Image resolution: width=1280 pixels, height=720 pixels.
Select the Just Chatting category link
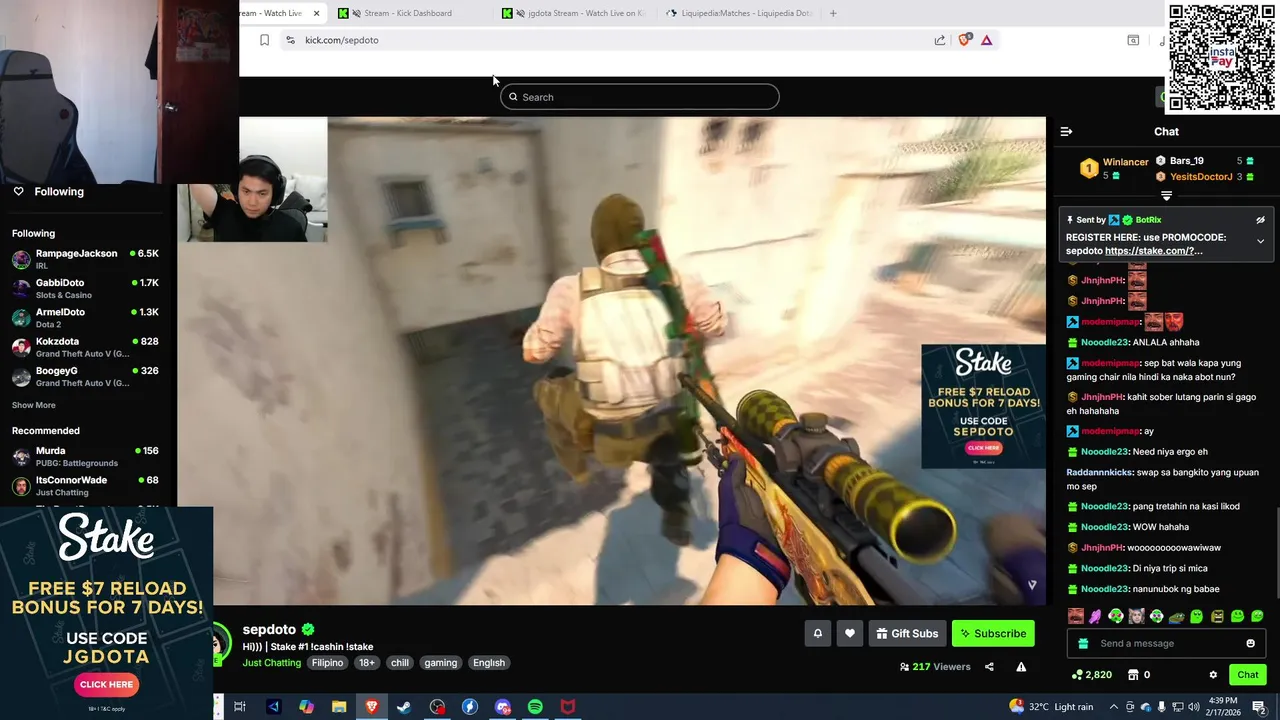coord(271,663)
